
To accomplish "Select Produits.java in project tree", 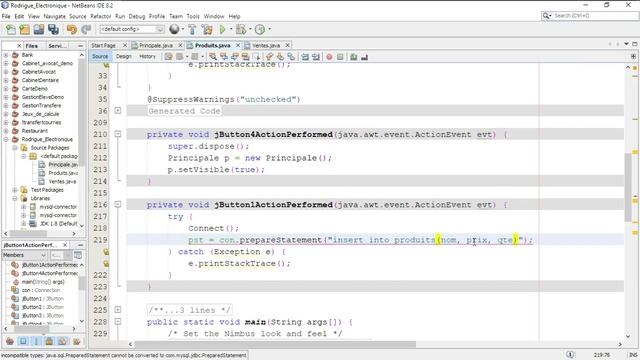I will [x=63, y=173].
